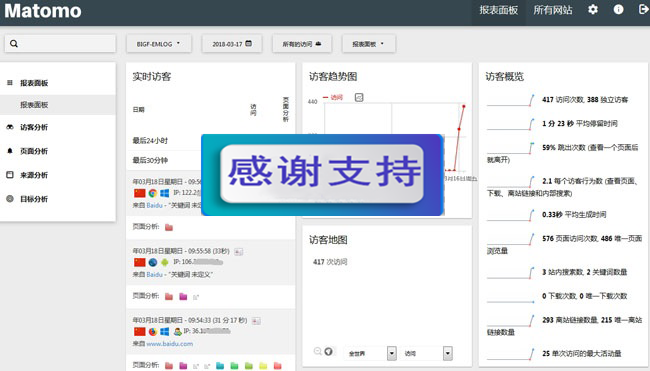Click the binoculars icon beside 访客分析
This screenshot has width=650, height=371.
[x=10, y=127]
